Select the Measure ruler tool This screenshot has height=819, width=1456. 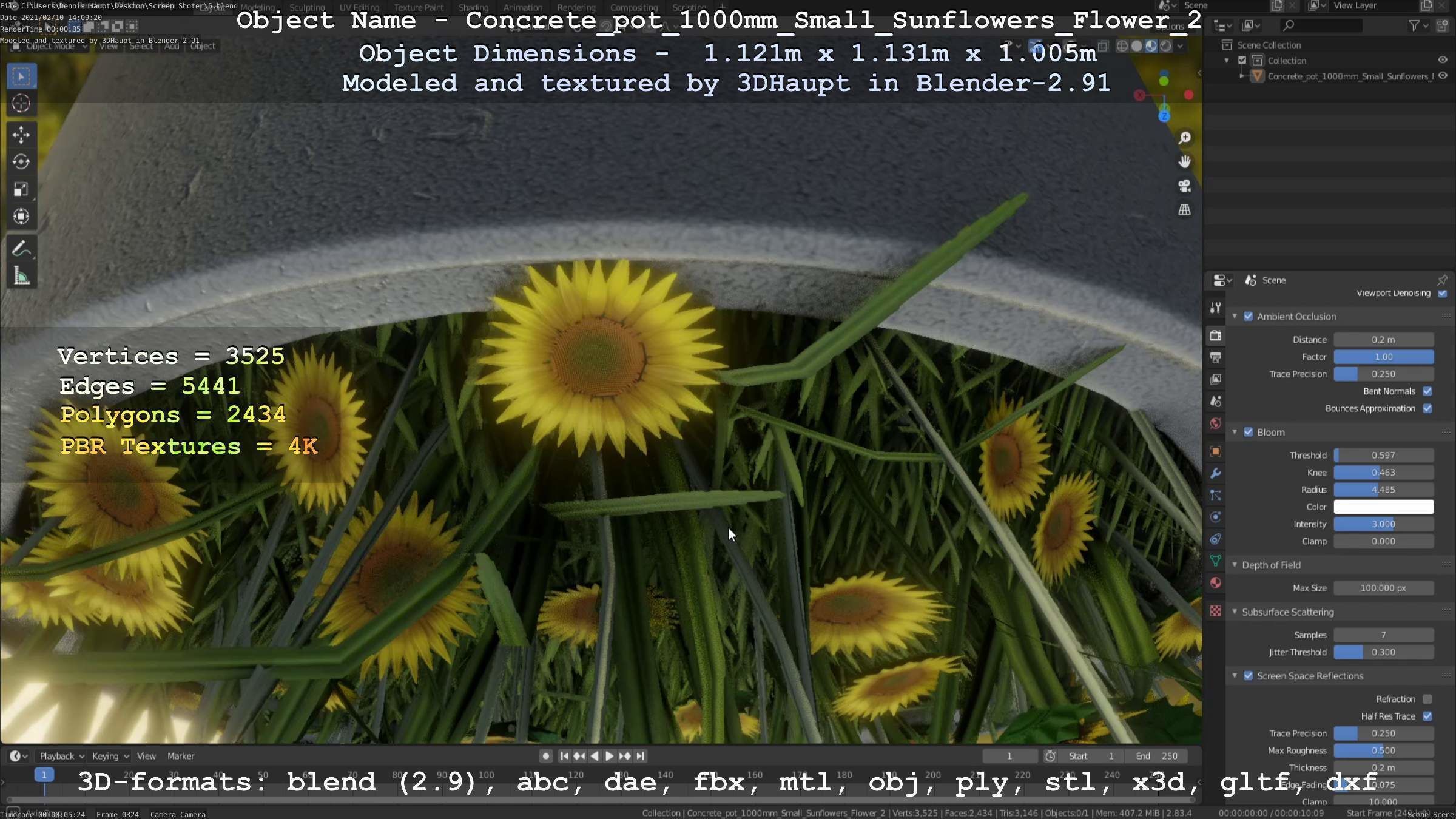tap(21, 276)
